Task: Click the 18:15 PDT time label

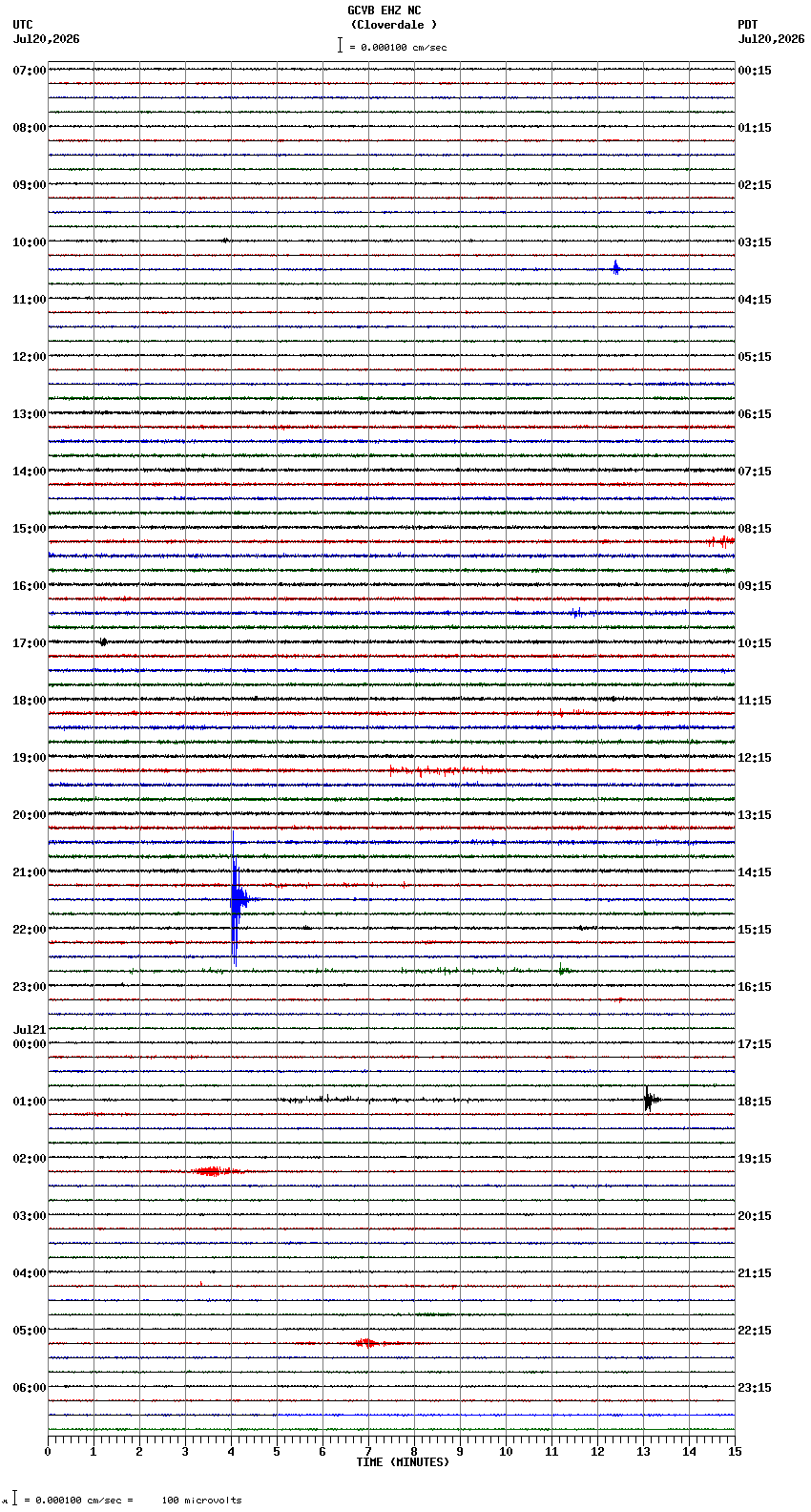Action: (x=755, y=1102)
